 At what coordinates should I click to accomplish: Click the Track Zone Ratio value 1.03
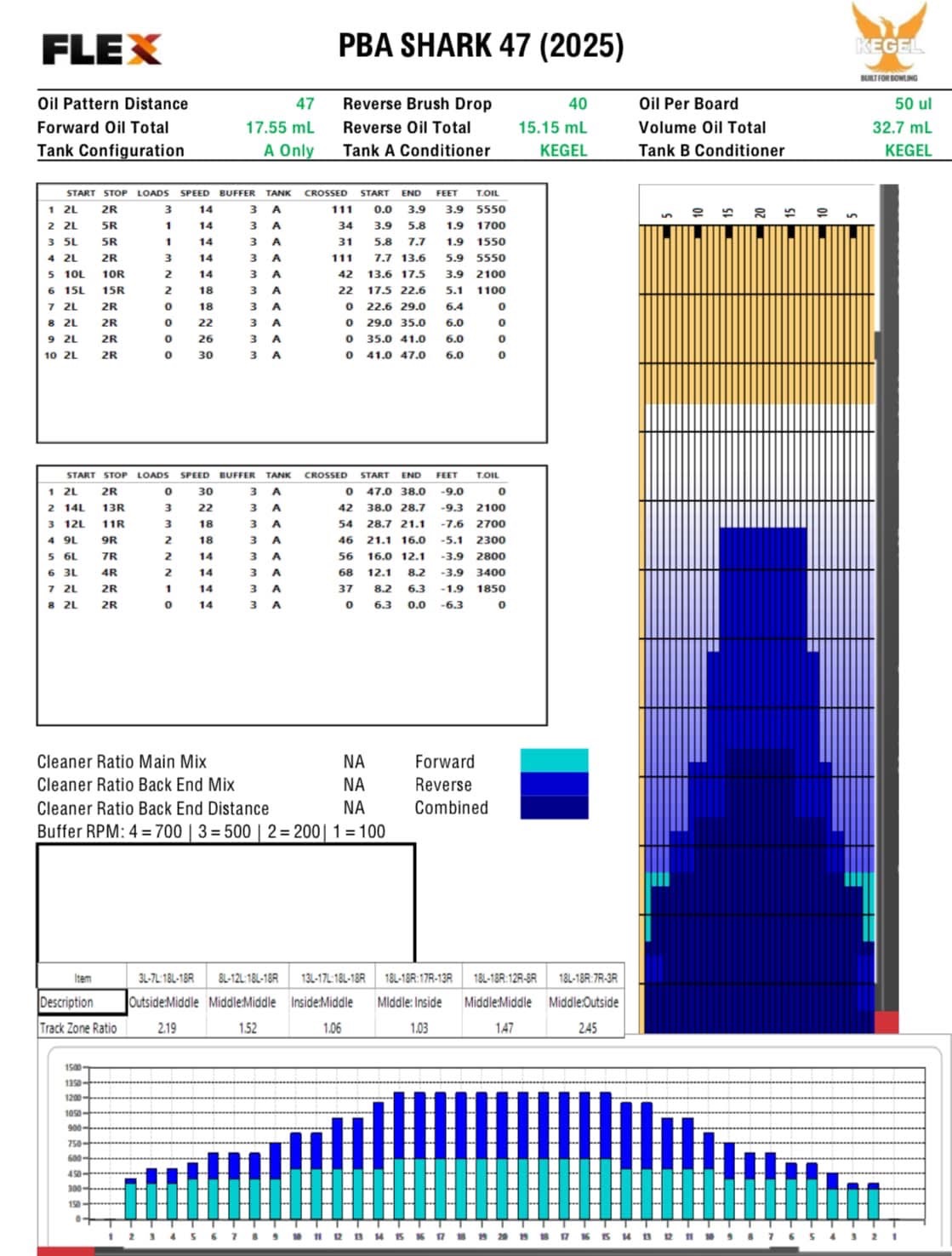click(x=419, y=1028)
